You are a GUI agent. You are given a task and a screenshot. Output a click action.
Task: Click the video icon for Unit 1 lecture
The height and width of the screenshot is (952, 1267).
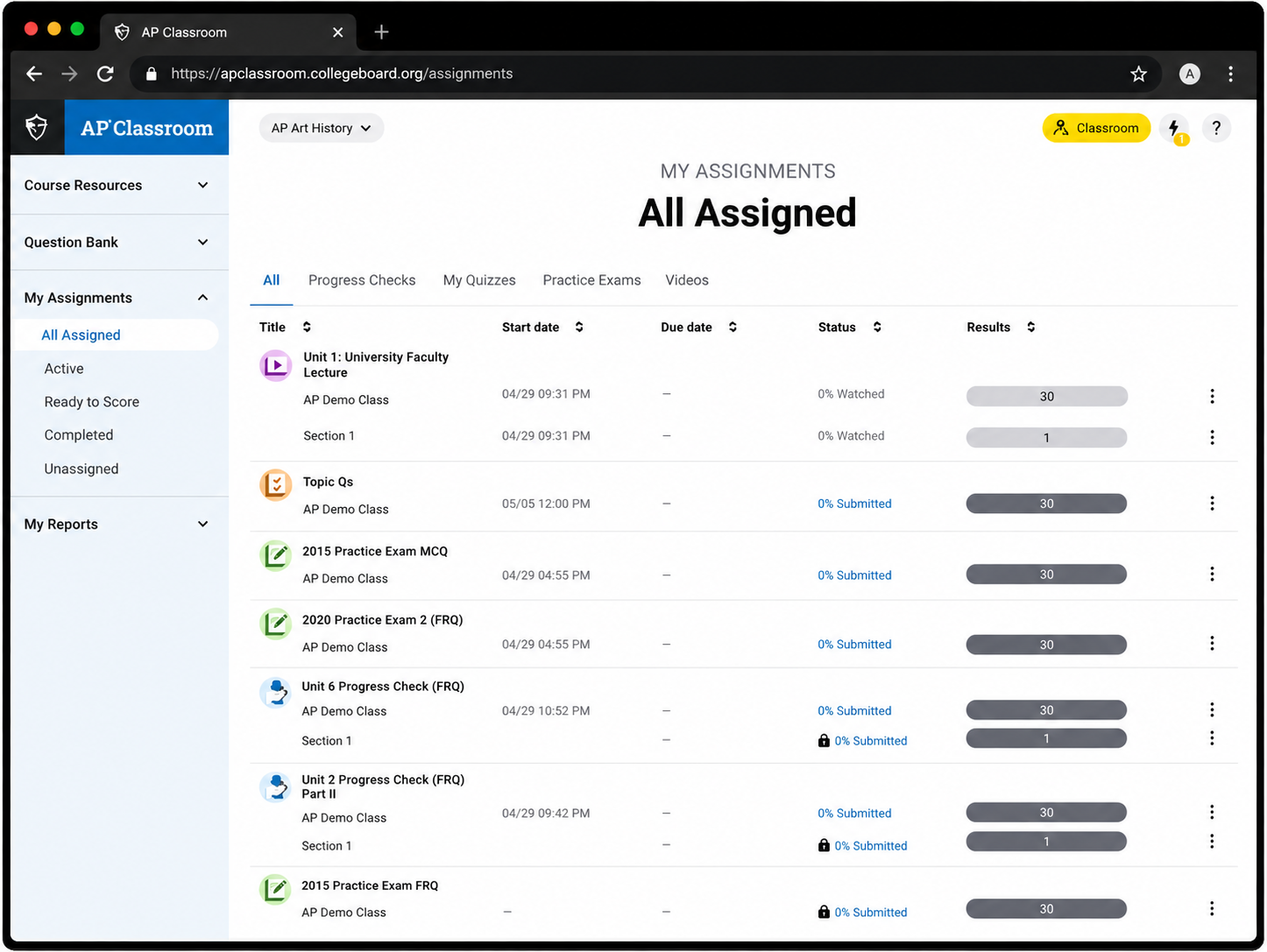coord(276,364)
